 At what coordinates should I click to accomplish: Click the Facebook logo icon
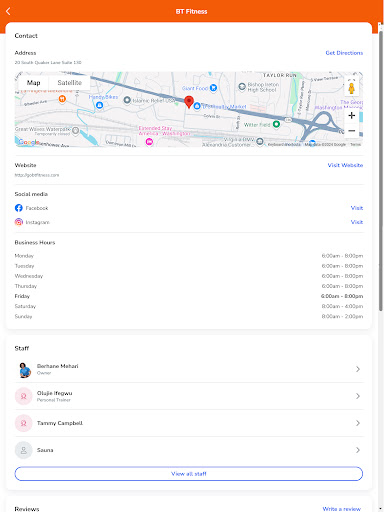click(x=19, y=208)
